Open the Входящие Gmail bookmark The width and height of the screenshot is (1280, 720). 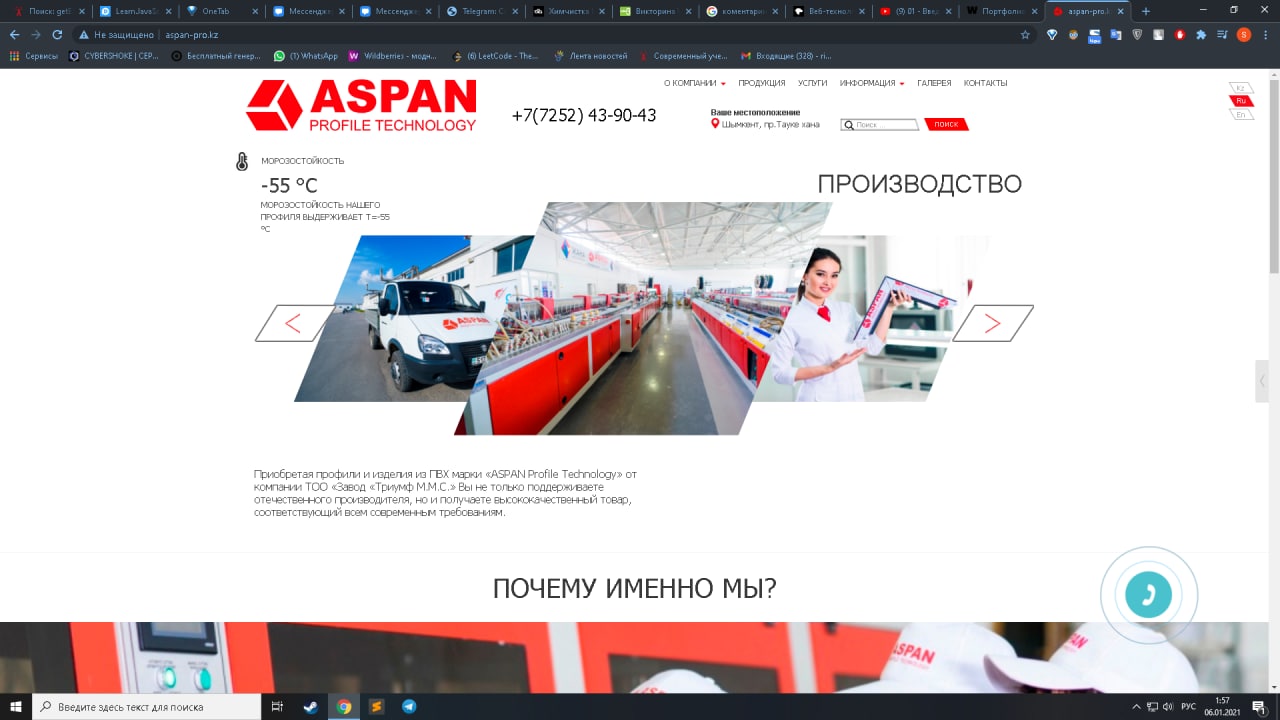[x=786, y=56]
